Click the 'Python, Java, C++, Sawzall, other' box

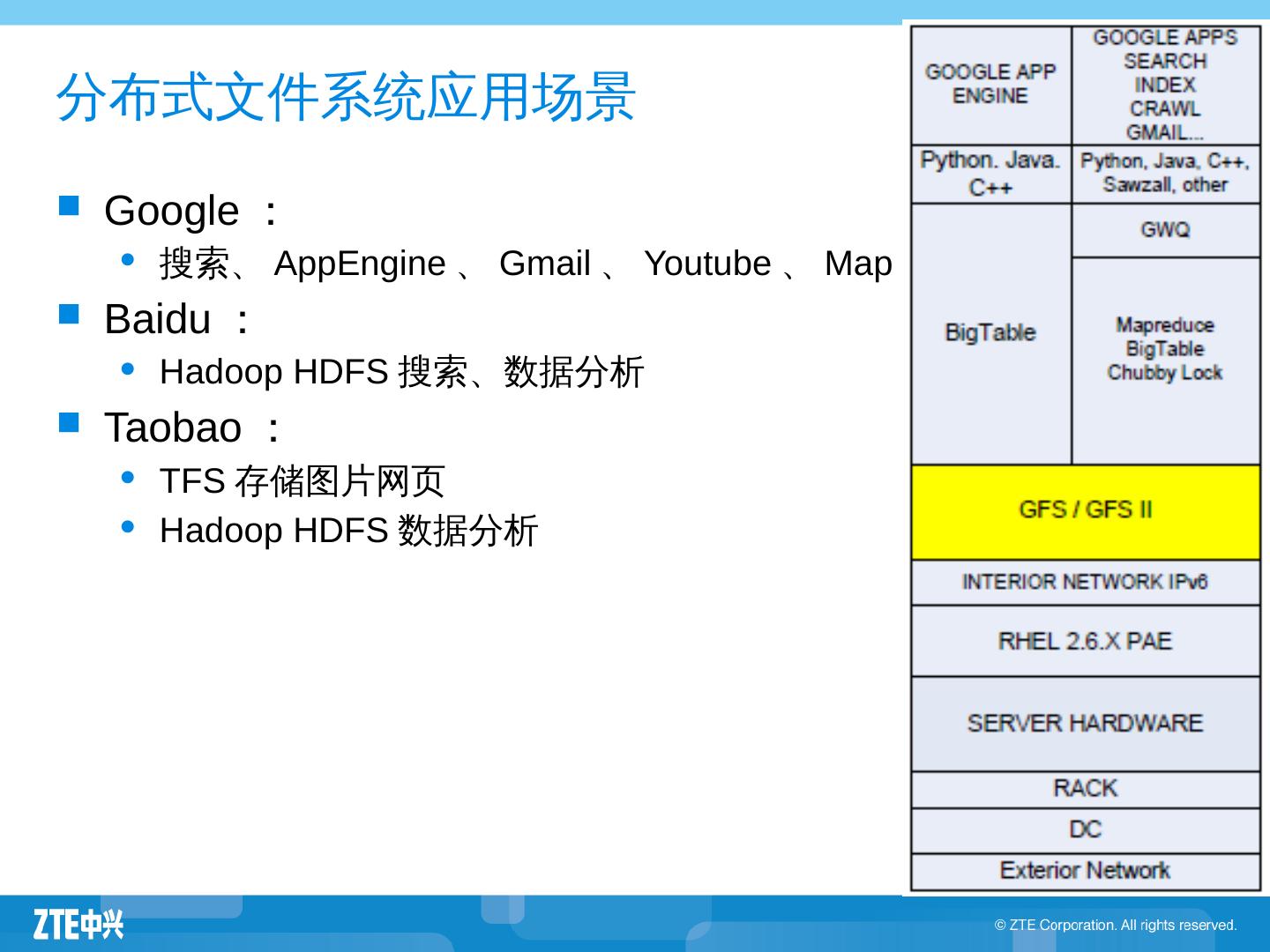click(1166, 175)
